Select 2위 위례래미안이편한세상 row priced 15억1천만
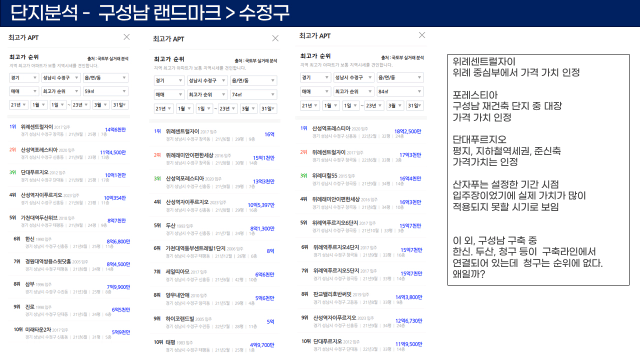640x360 pixels. (215, 158)
